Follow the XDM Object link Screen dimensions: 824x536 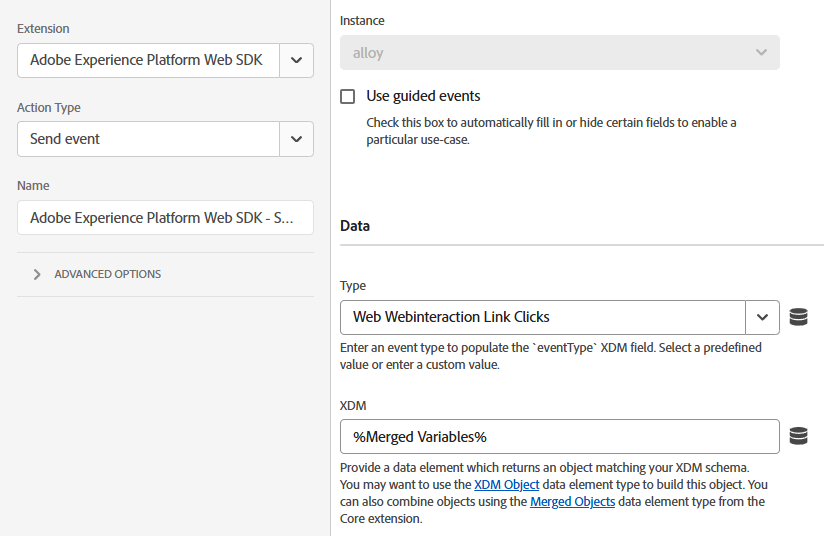507,485
